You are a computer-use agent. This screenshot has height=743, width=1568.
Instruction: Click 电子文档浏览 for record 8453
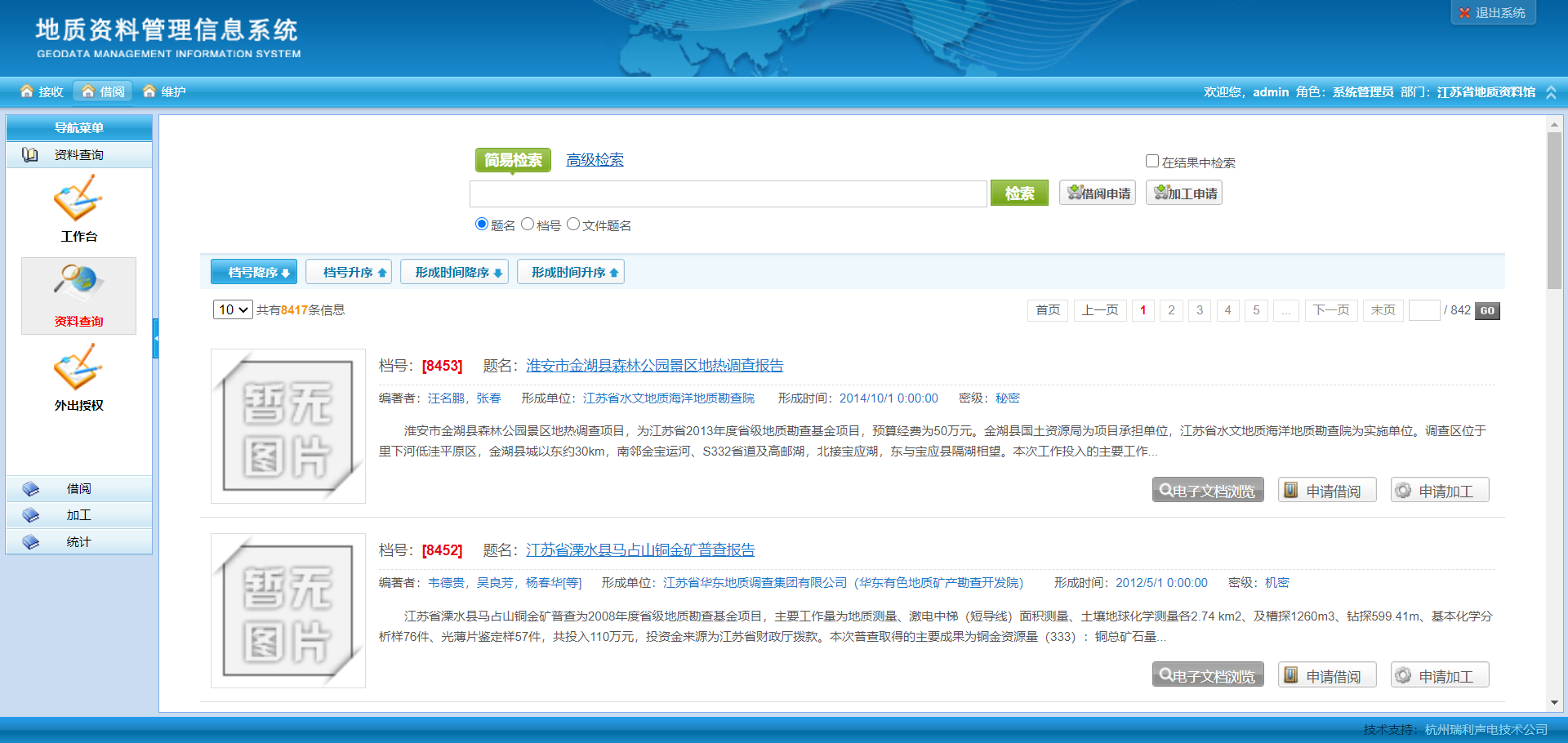point(1208,491)
